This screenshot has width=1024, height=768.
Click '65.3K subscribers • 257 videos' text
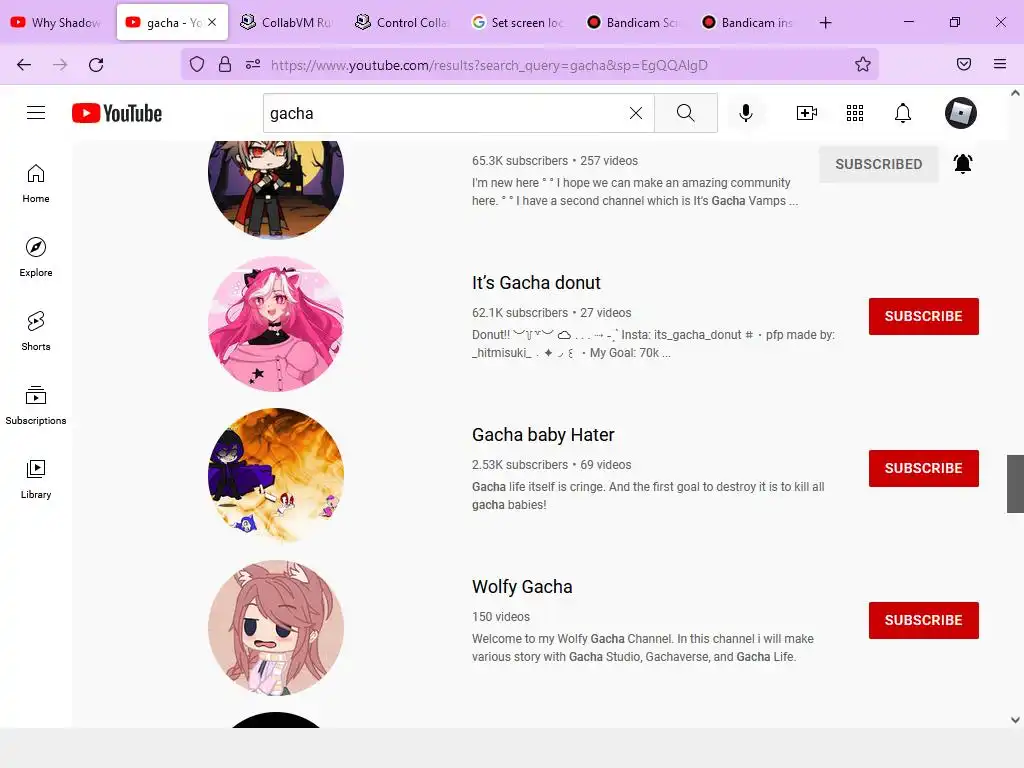(554, 161)
